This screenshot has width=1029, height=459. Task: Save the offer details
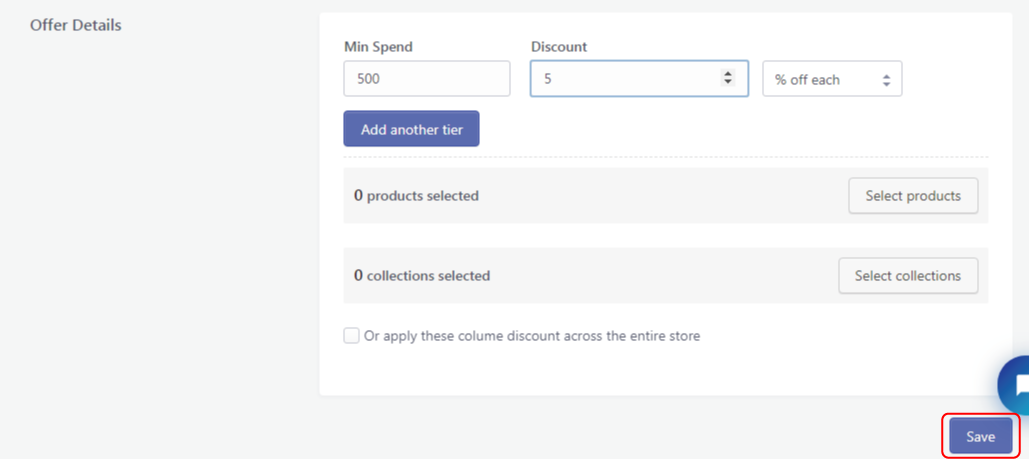pos(980,437)
